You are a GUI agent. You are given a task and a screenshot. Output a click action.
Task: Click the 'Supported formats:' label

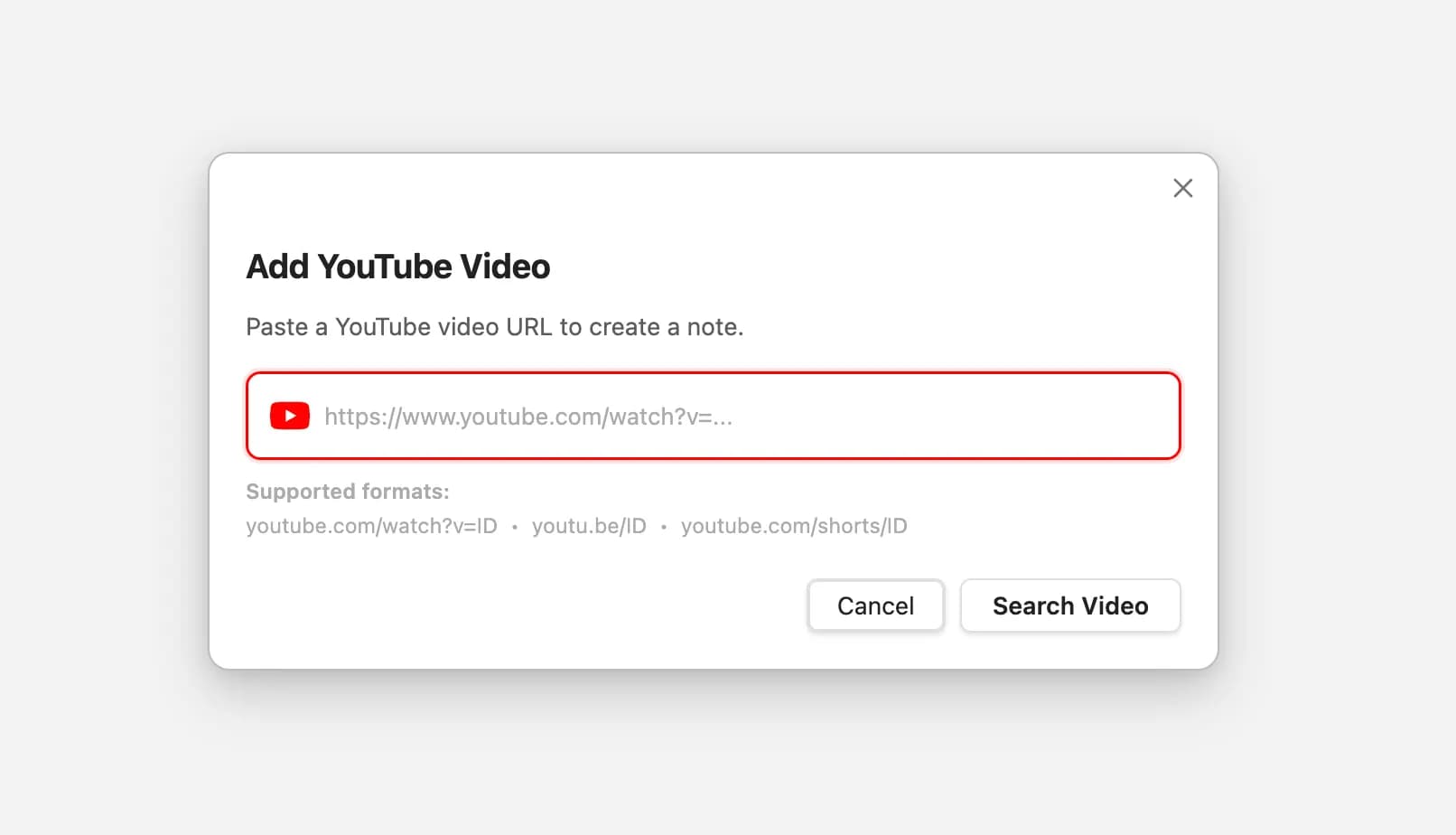[x=348, y=492]
